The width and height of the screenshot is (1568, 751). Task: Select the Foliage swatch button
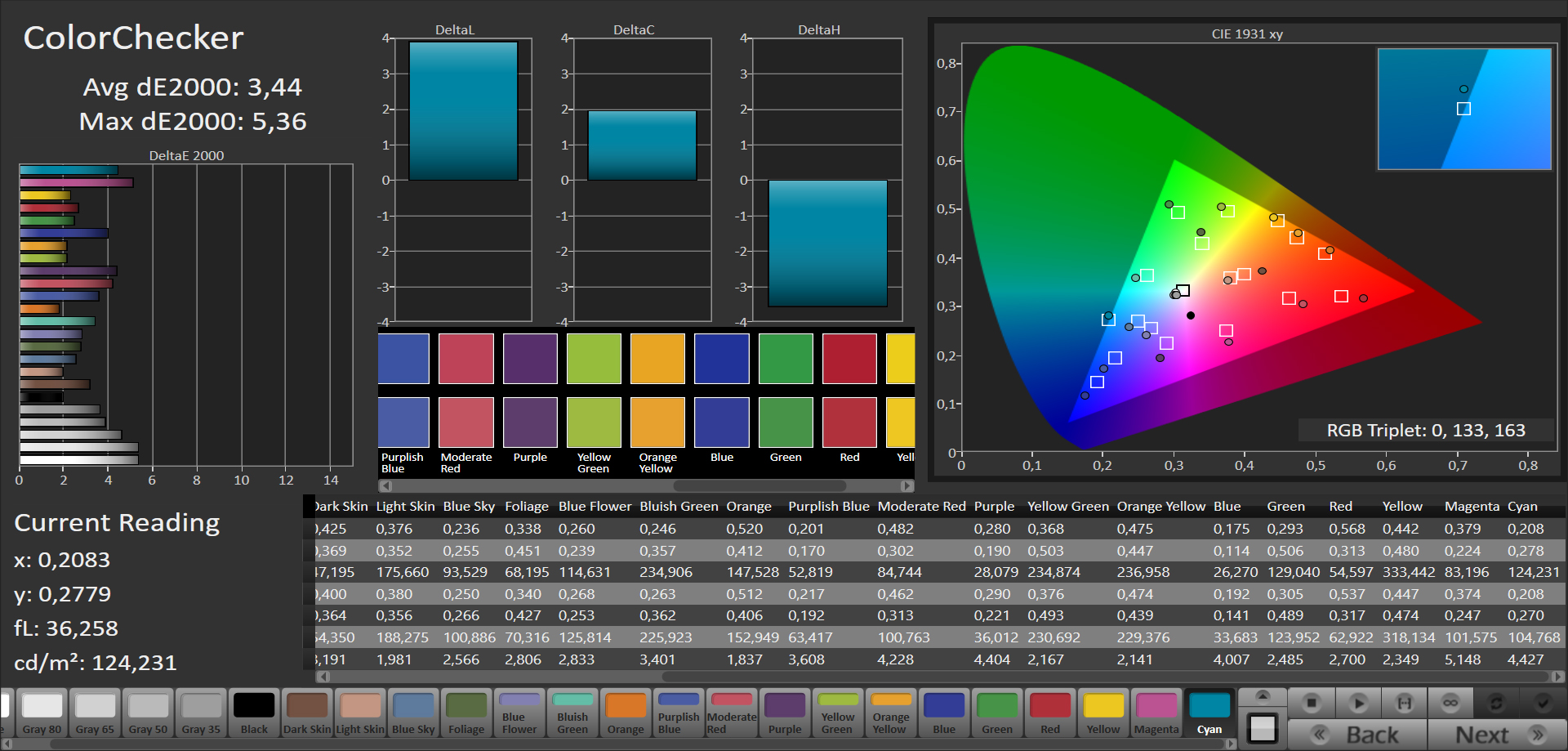tap(466, 713)
